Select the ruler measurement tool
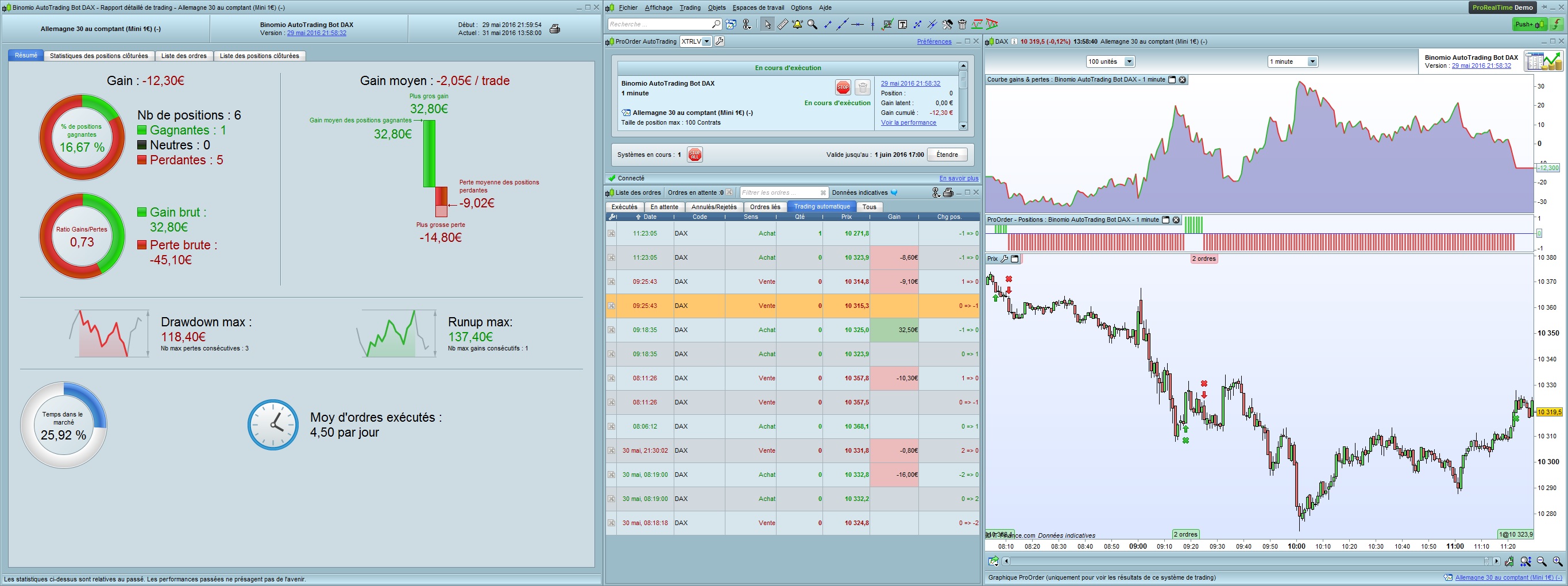The height and width of the screenshot is (586, 1568). click(x=782, y=24)
